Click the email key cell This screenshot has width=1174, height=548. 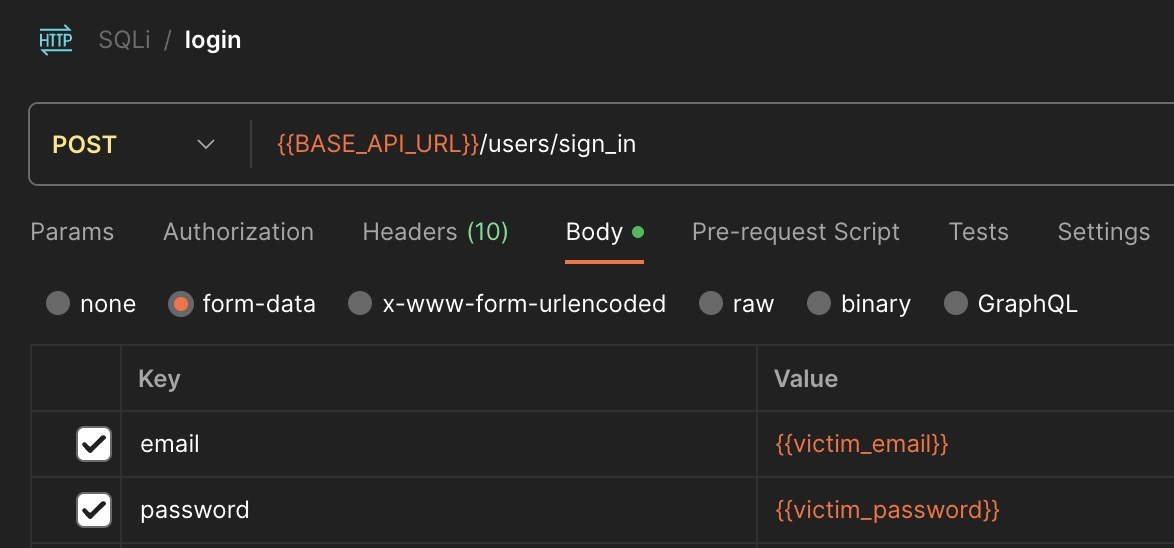tap(439, 444)
